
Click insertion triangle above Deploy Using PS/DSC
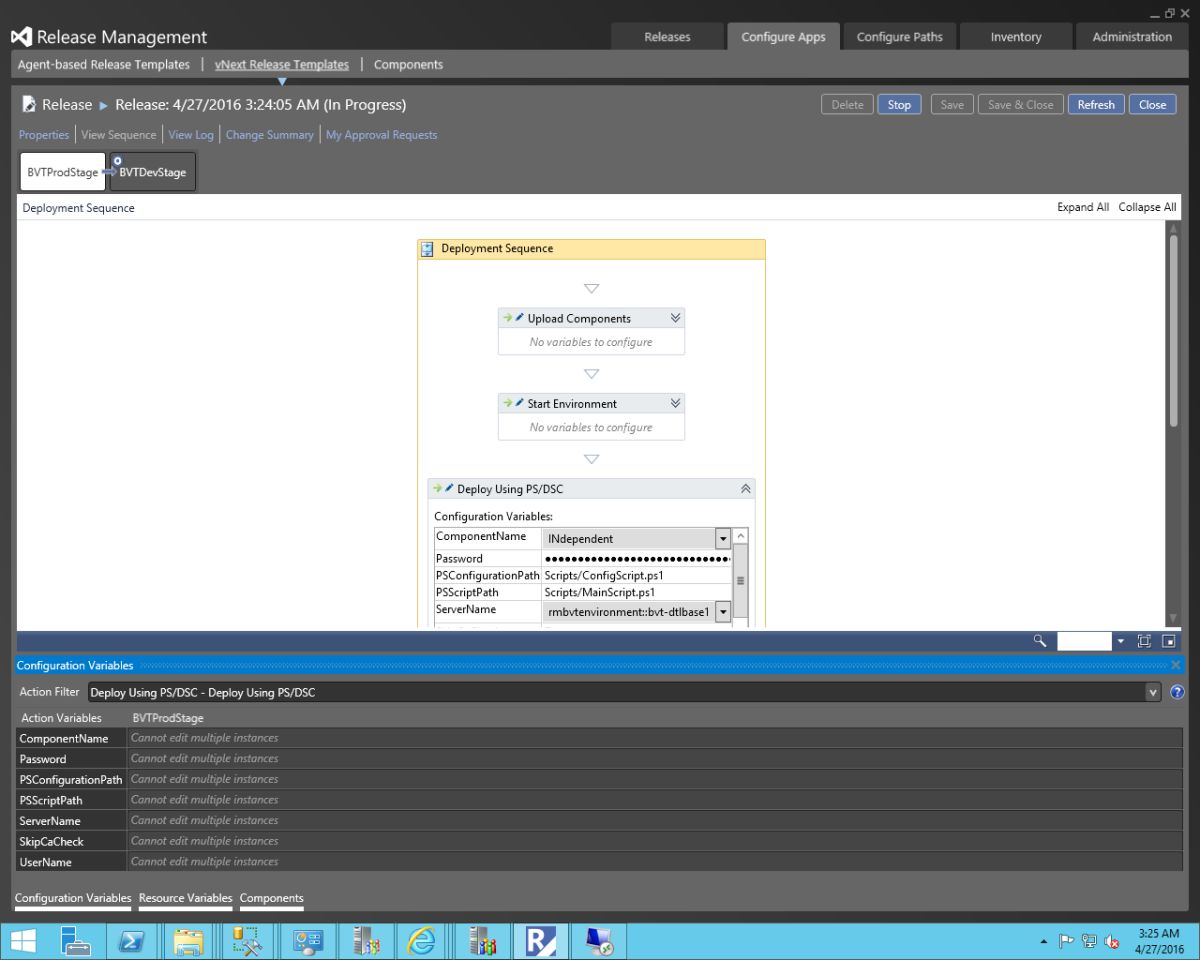point(591,459)
